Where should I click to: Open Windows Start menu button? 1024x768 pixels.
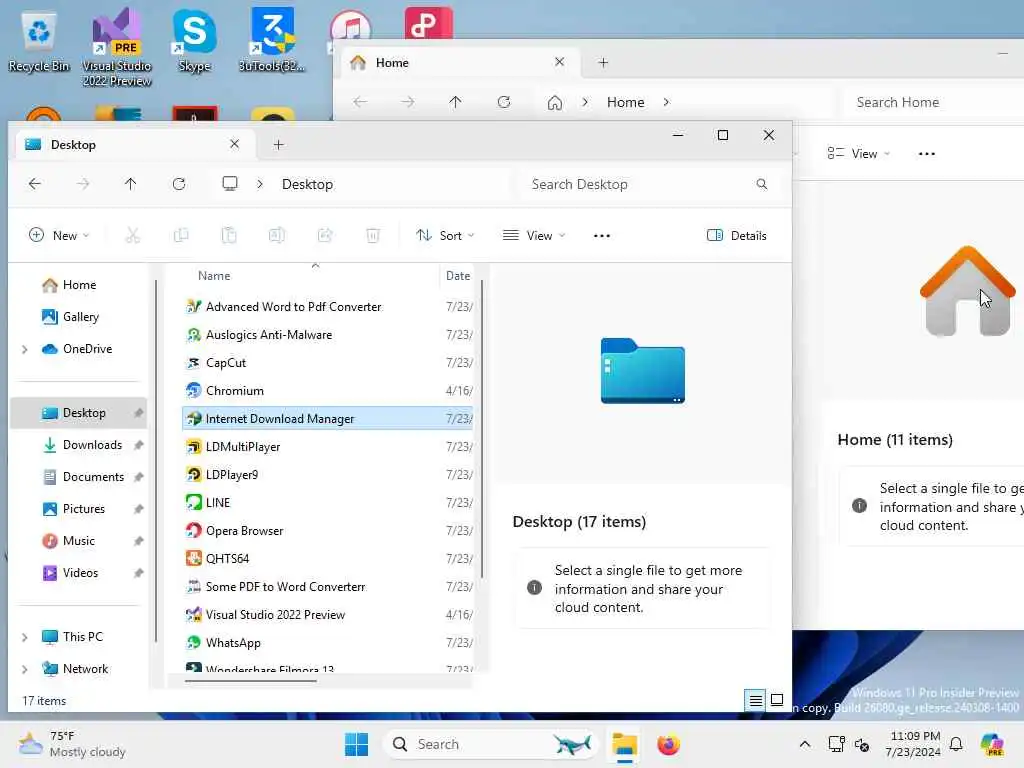357,744
